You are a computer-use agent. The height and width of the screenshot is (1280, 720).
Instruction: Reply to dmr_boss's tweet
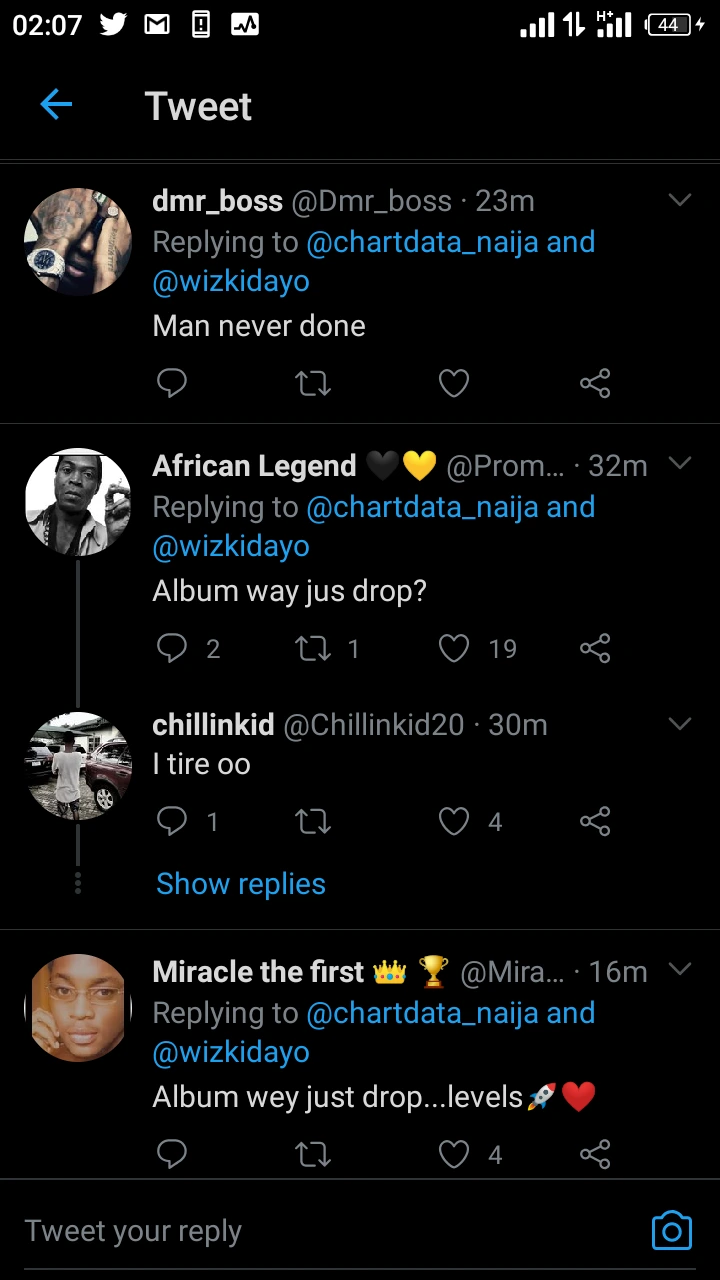coord(172,383)
